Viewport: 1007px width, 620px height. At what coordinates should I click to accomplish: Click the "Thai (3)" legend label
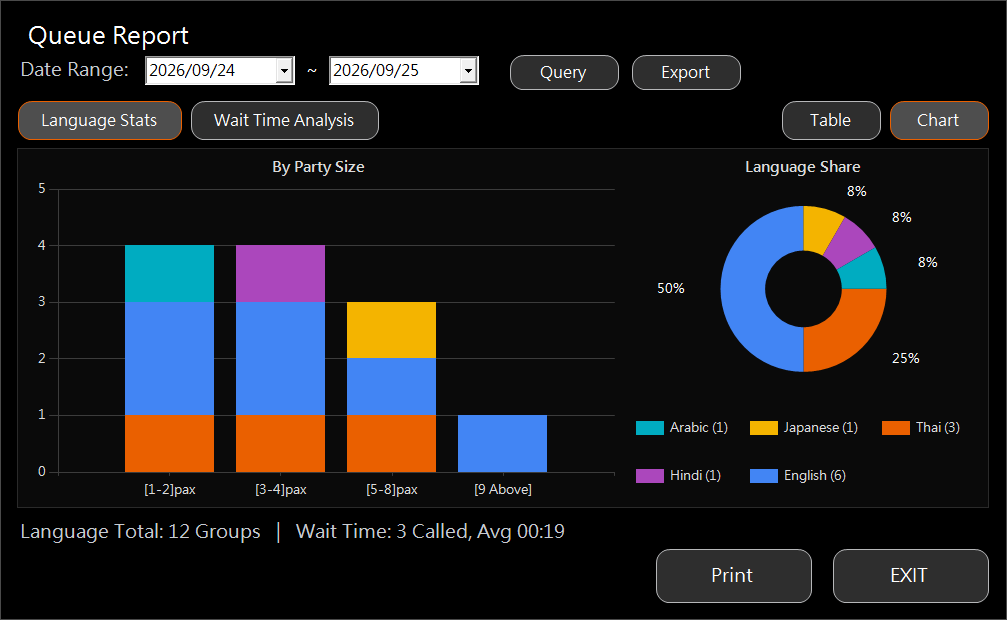938,427
